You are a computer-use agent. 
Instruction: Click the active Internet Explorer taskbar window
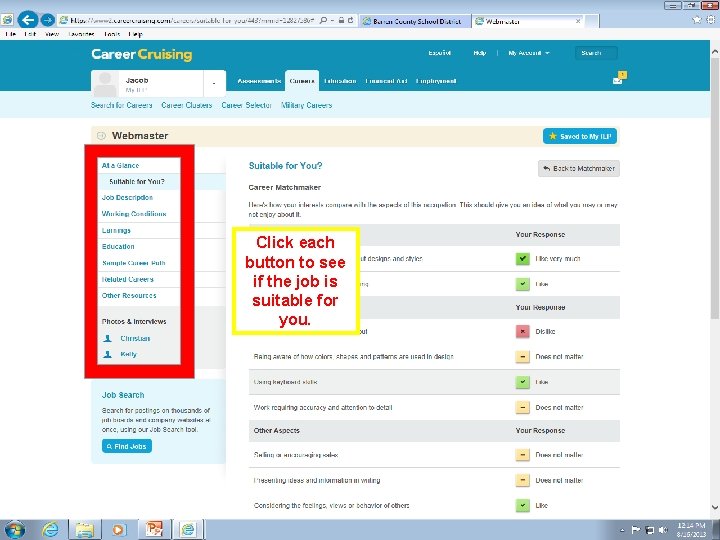188,529
